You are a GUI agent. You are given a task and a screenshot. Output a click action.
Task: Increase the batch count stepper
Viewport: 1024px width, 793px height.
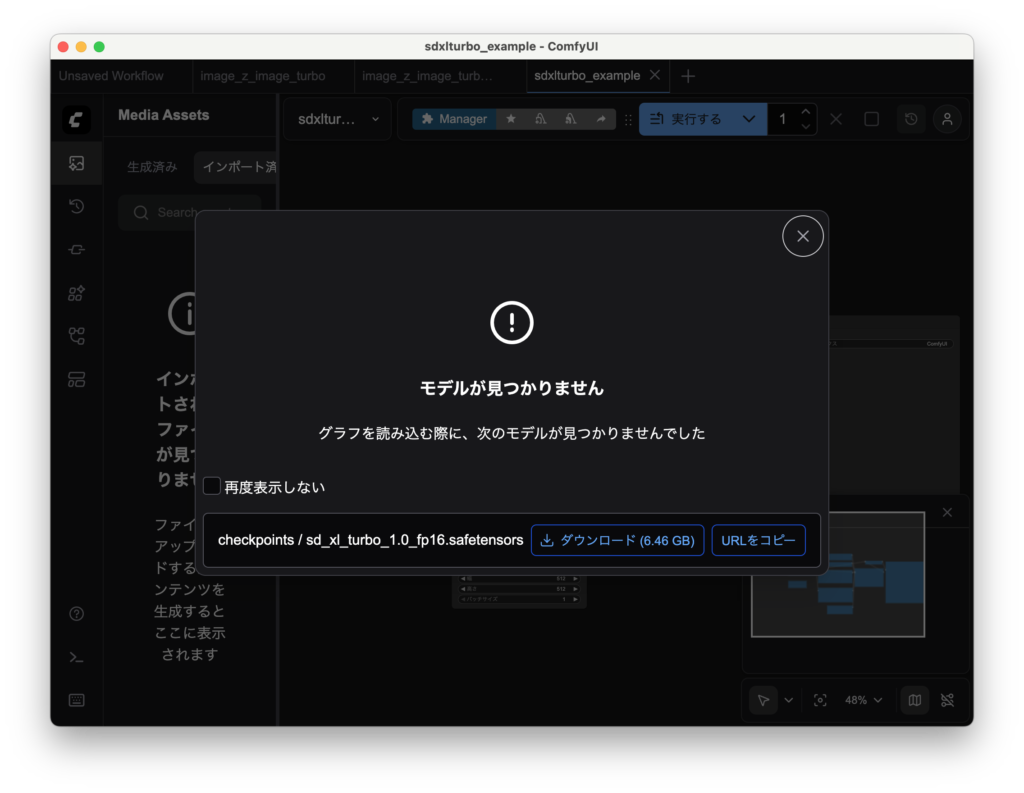(x=806, y=112)
